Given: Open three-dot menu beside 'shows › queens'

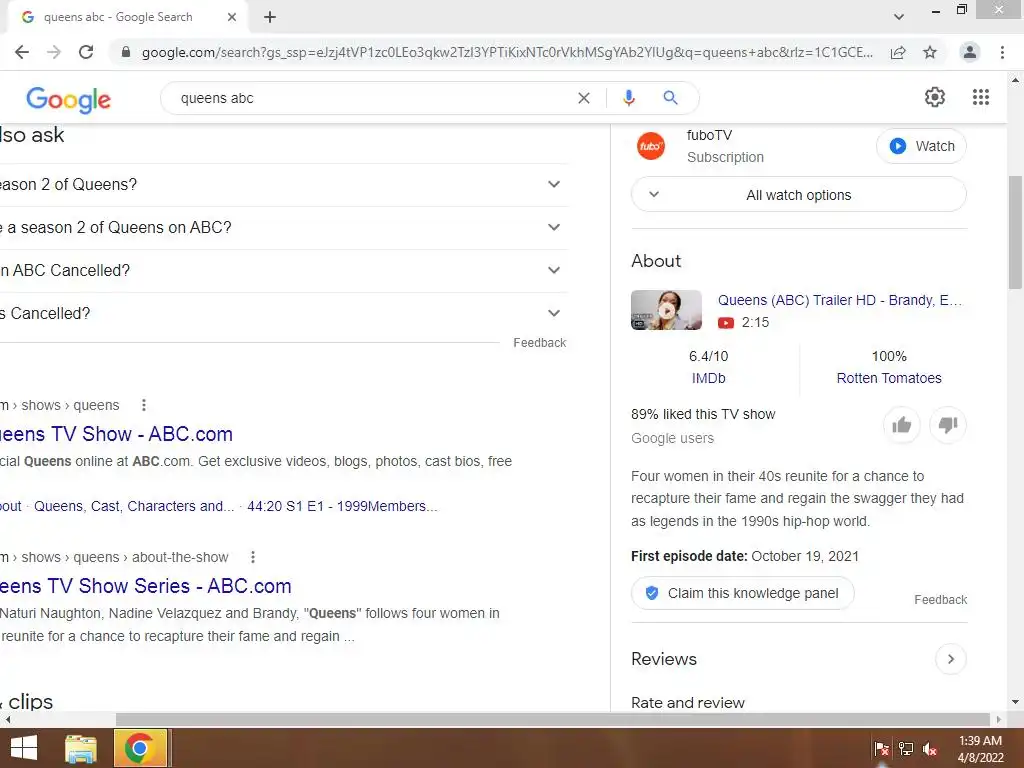Looking at the screenshot, I should tap(144, 405).
